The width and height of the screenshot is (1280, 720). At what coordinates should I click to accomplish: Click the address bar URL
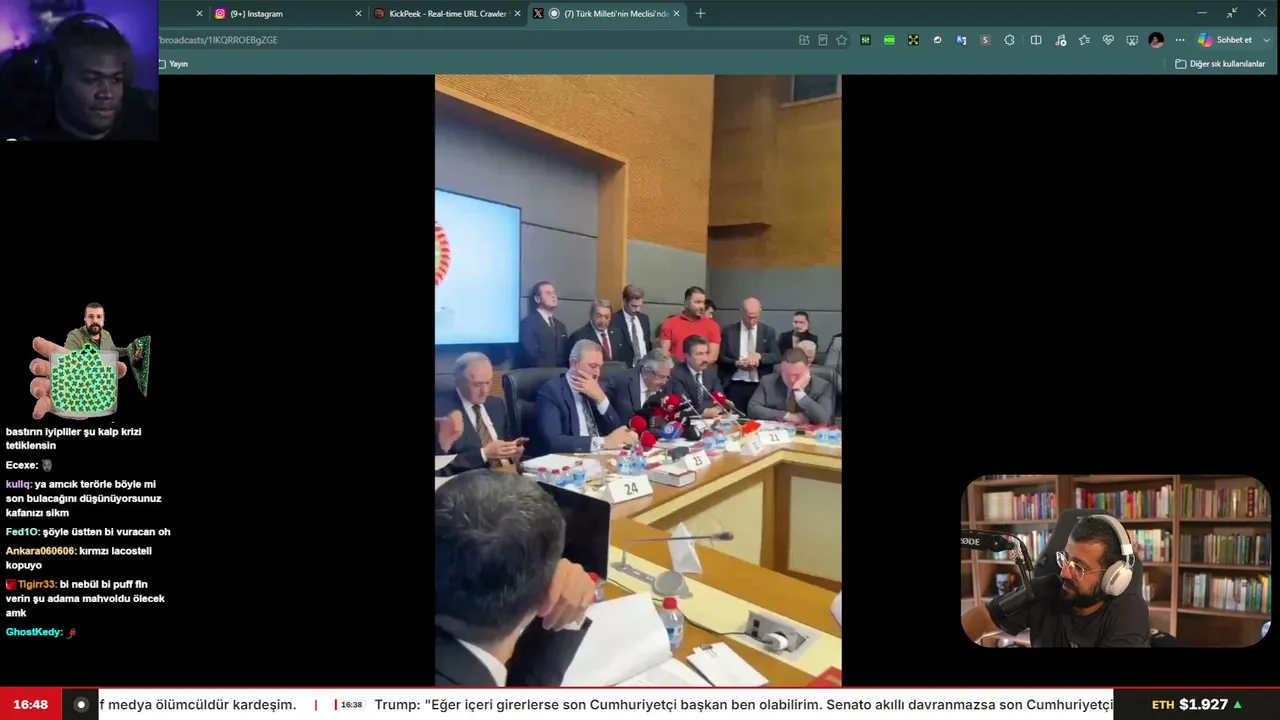218,40
